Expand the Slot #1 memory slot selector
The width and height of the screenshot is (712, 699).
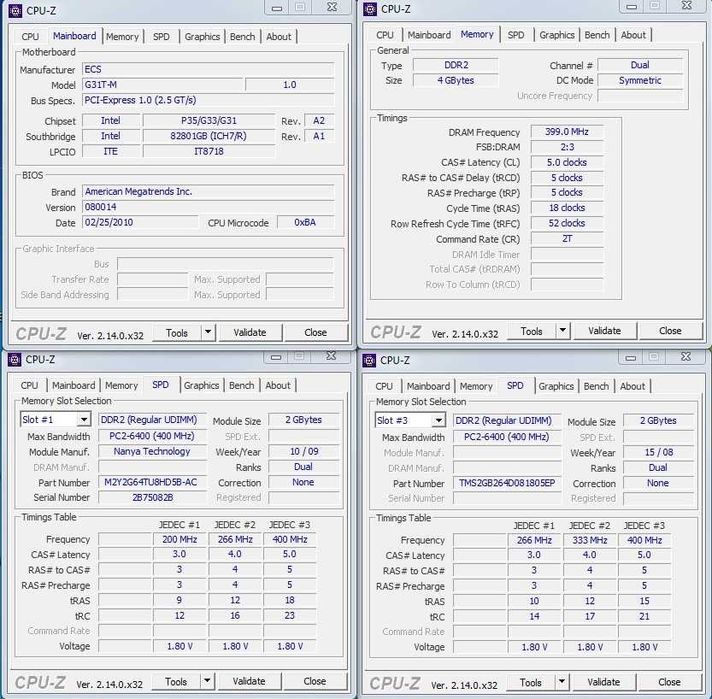[84, 419]
